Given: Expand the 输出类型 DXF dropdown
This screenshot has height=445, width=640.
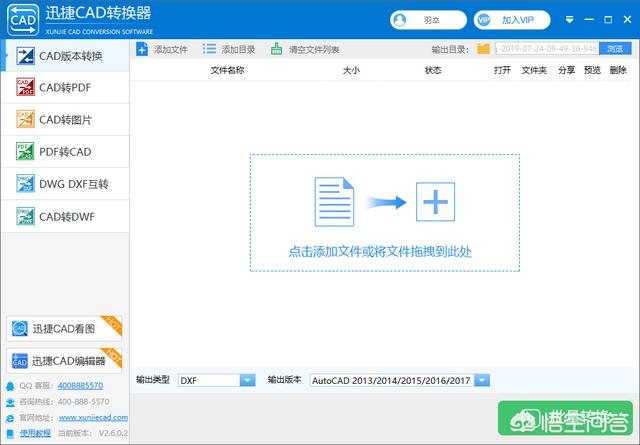Looking at the screenshot, I should [248, 380].
